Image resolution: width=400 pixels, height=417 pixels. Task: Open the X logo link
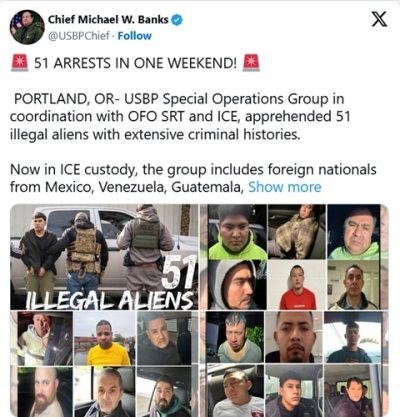click(x=379, y=19)
